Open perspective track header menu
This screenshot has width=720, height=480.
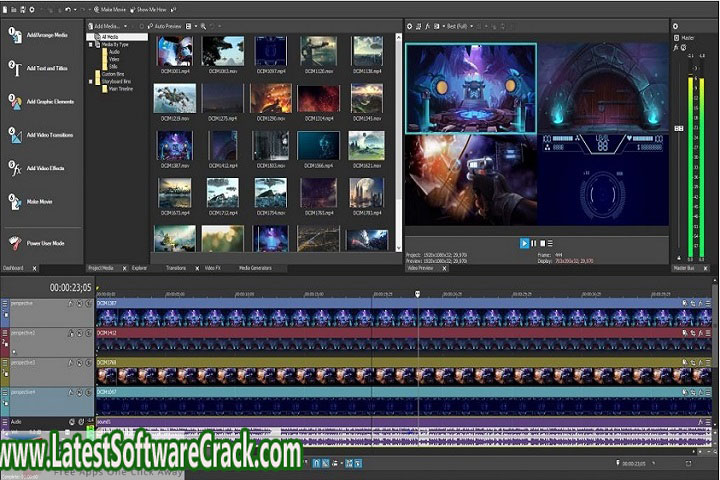tap(5, 303)
